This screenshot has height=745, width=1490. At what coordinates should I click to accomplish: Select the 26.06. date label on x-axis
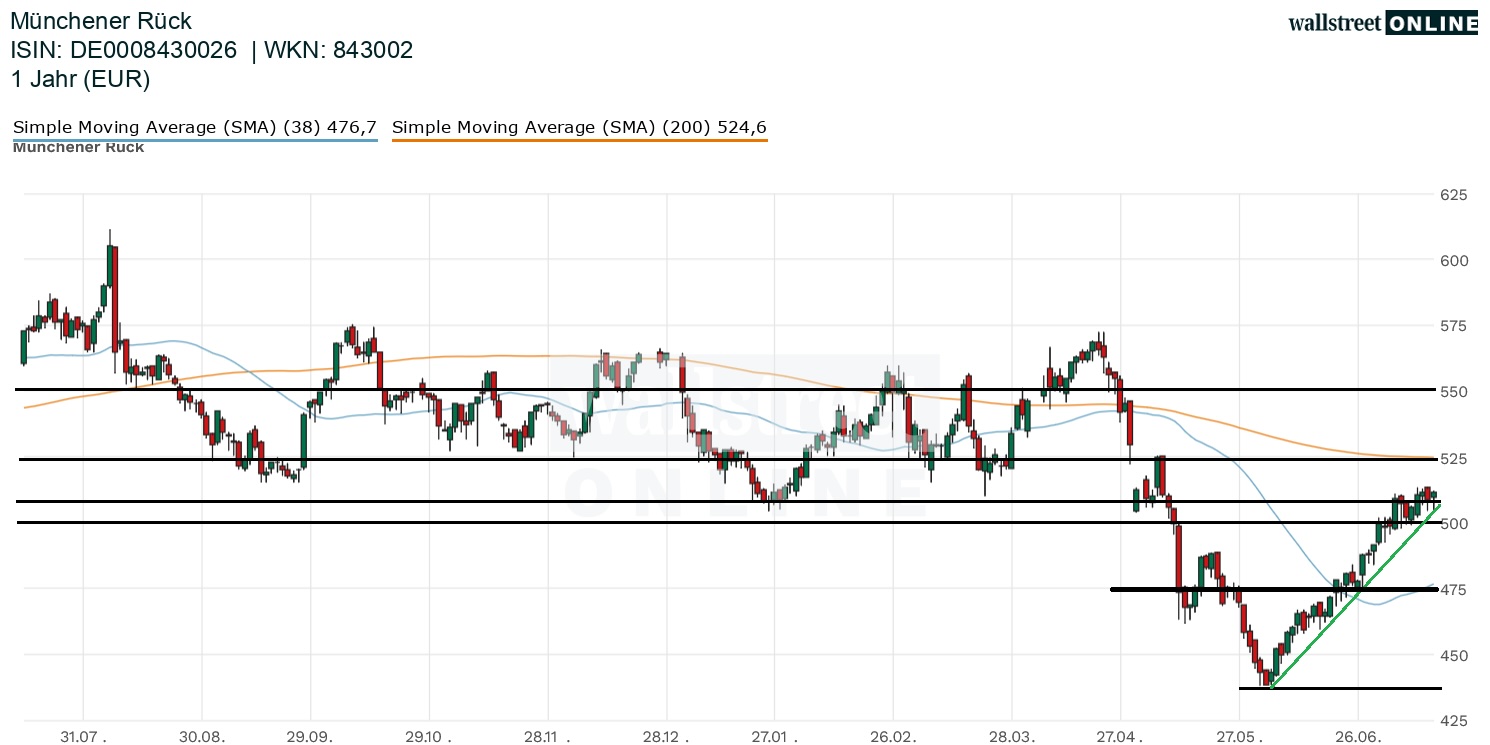pos(1358,735)
